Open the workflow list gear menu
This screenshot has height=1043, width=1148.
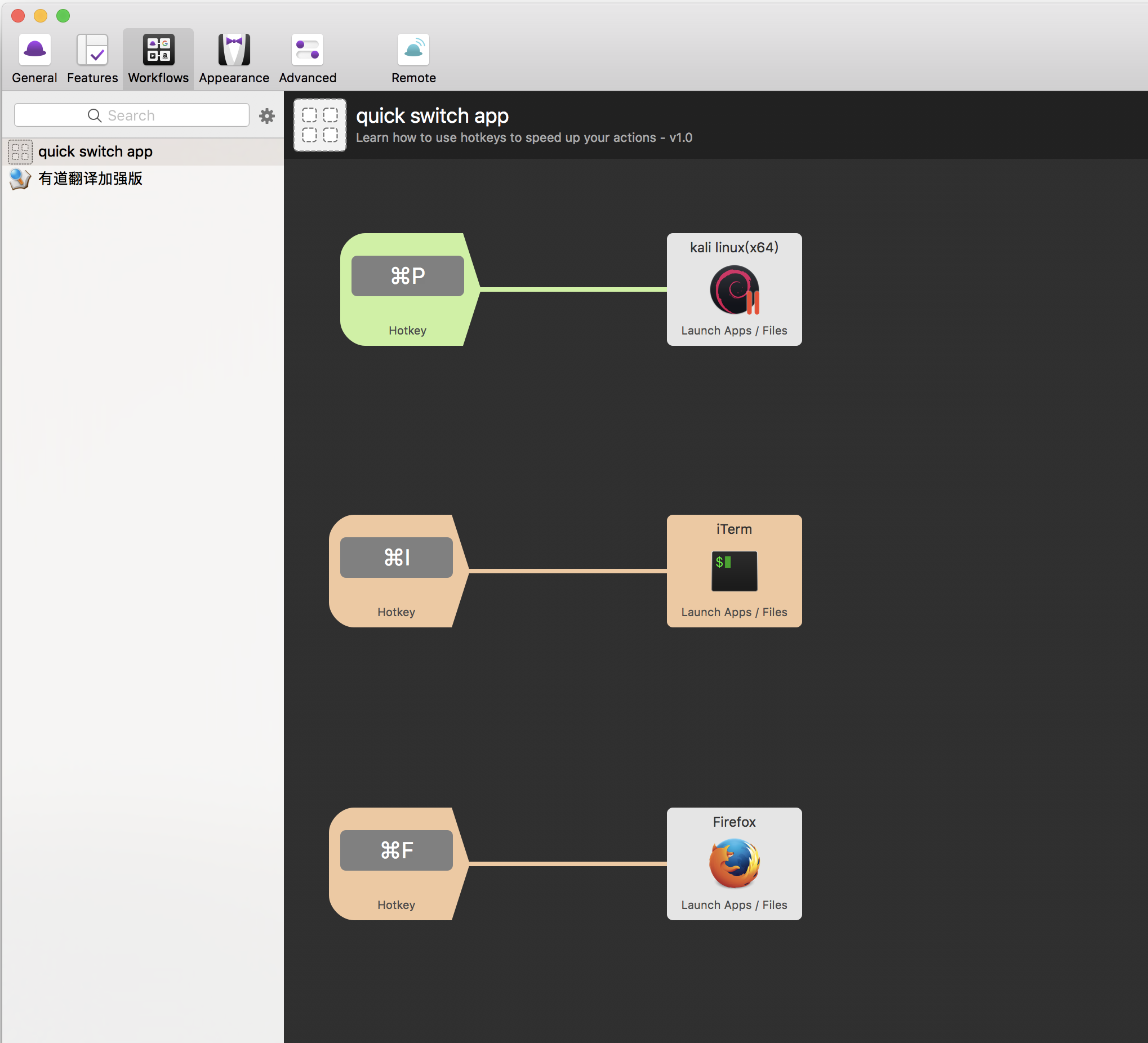(x=267, y=116)
